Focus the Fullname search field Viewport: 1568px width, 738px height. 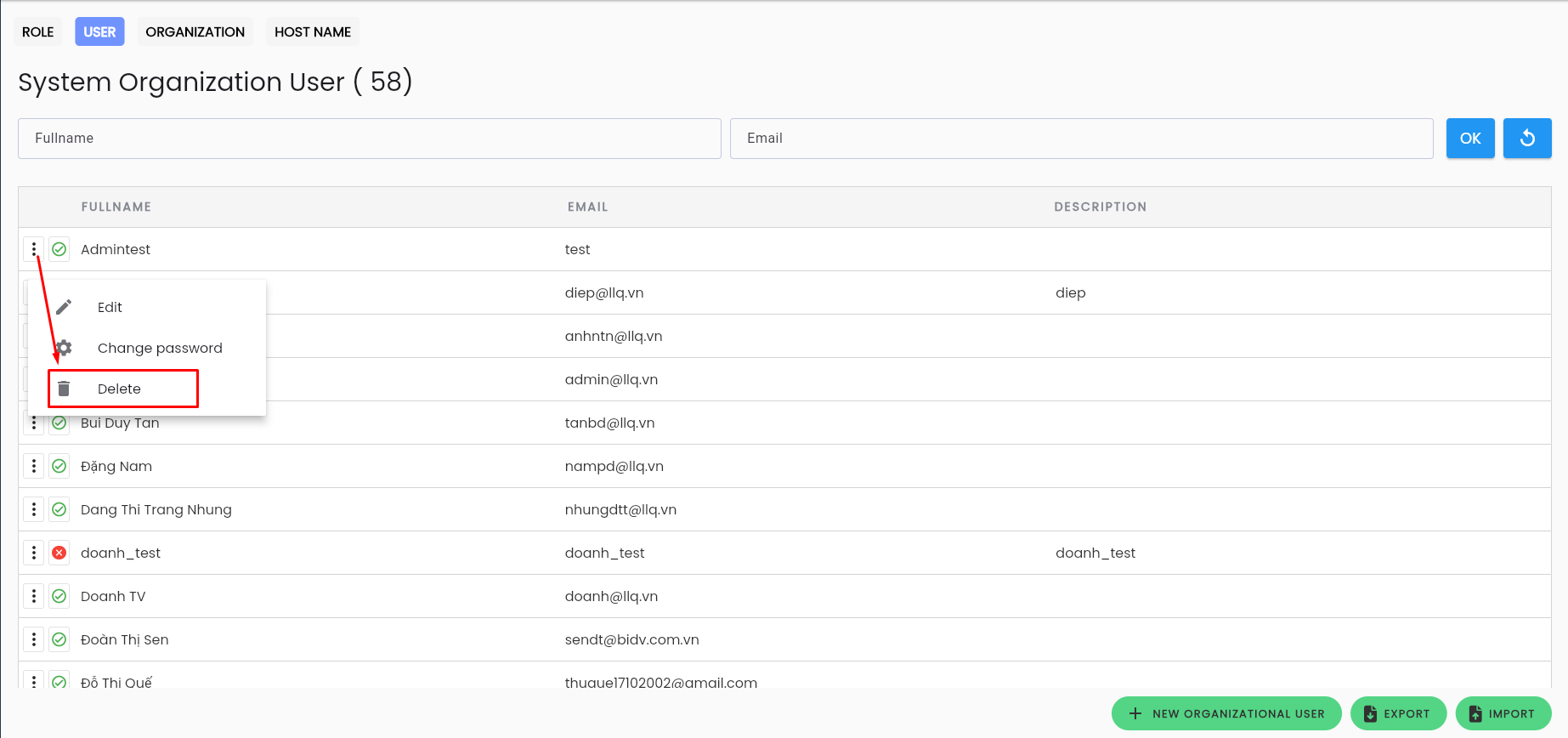pos(370,138)
